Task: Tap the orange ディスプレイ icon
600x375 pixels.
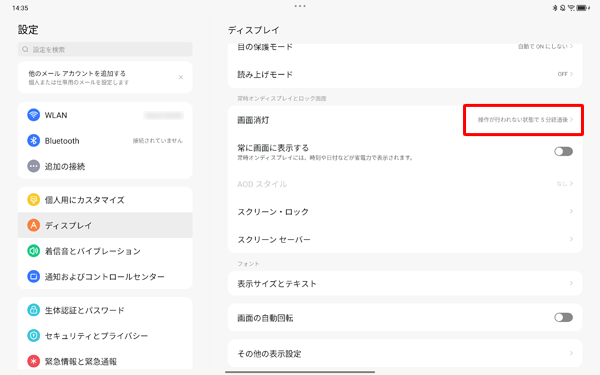Action: click(33, 225)
